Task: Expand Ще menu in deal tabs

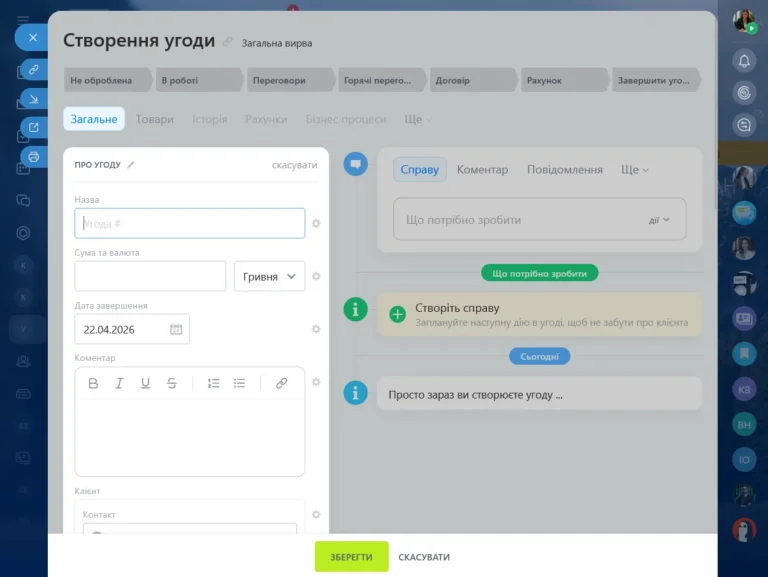Action: [418, 119]
